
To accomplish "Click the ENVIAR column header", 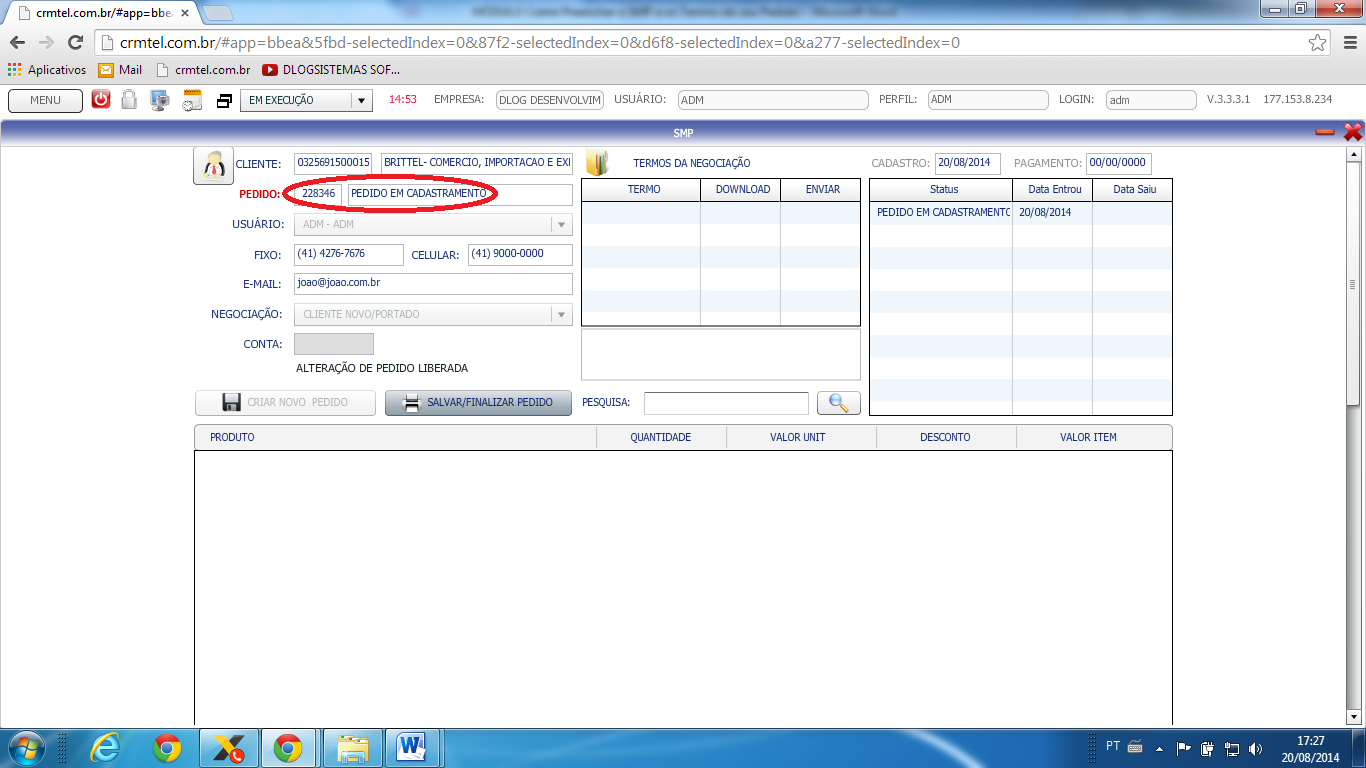I will (x=821, y=190).
